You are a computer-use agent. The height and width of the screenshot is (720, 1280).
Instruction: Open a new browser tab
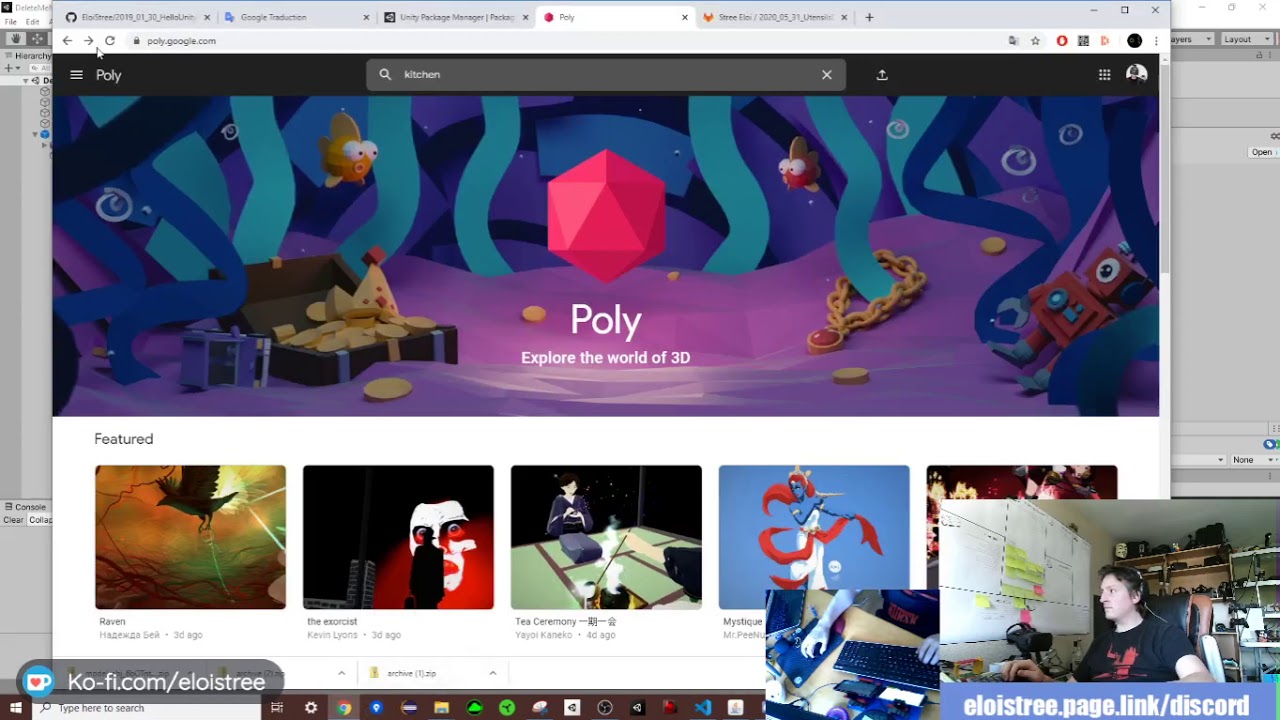[x=869, y=17]
